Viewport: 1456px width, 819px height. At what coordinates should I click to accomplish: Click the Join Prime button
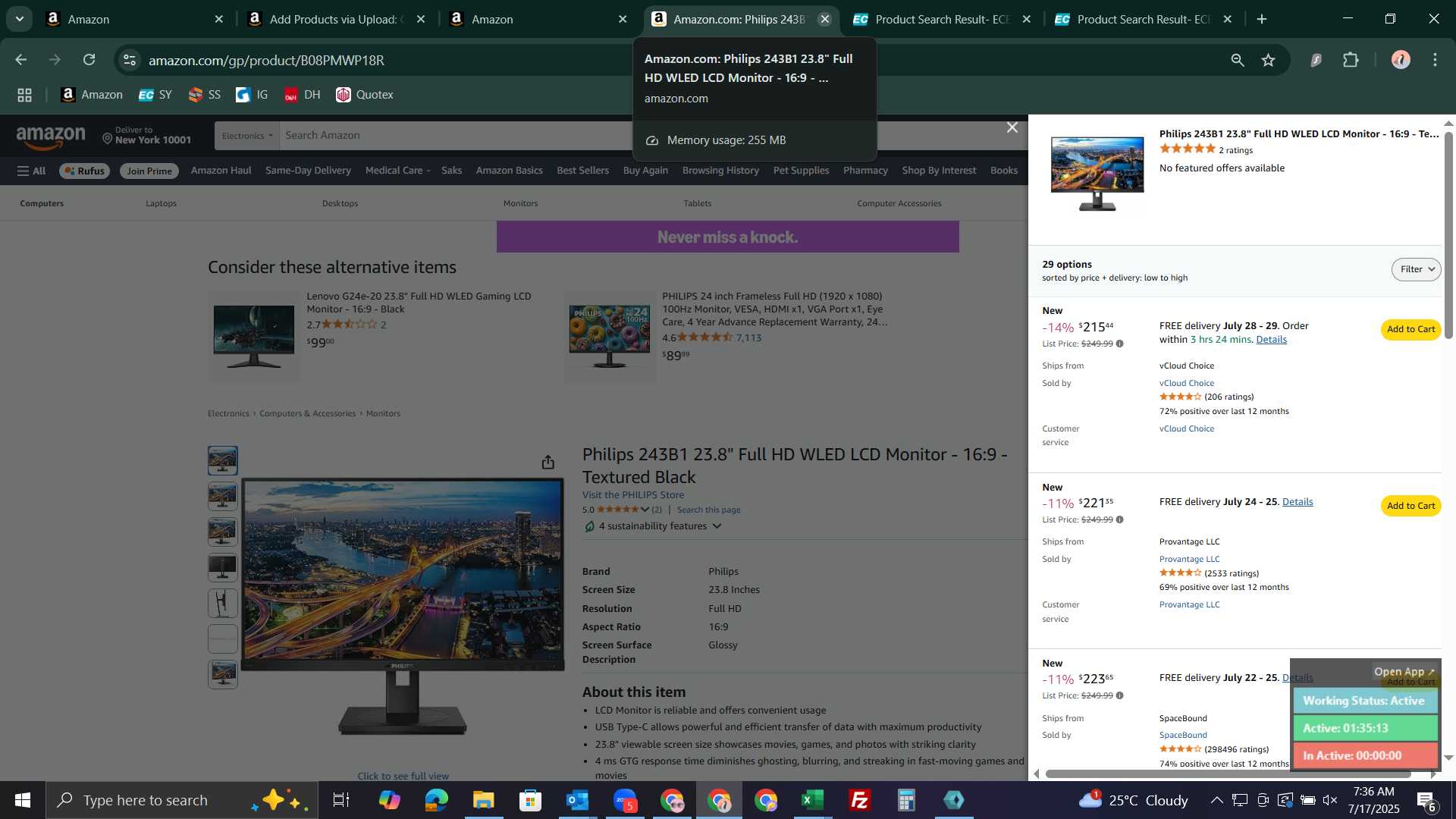[149, 171]
